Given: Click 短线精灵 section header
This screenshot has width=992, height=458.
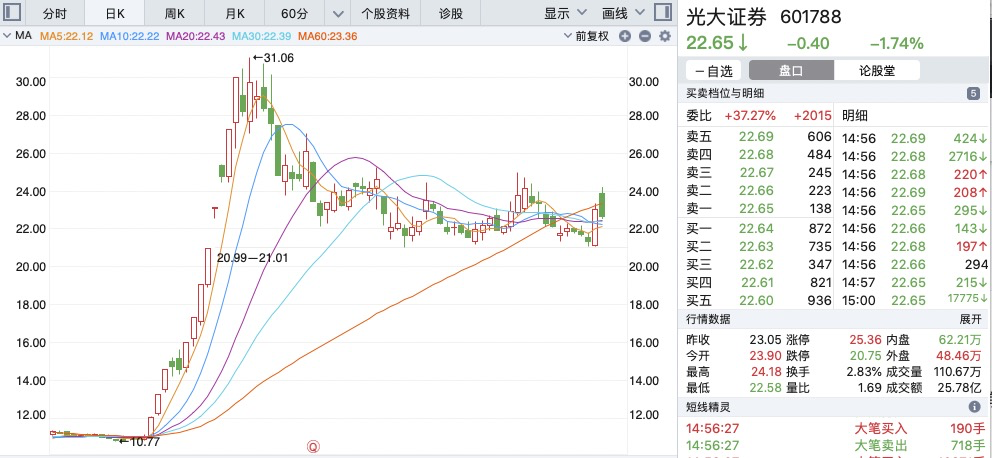Looking at the screenshot, I should pyautogui.click(x=709, y=407).
